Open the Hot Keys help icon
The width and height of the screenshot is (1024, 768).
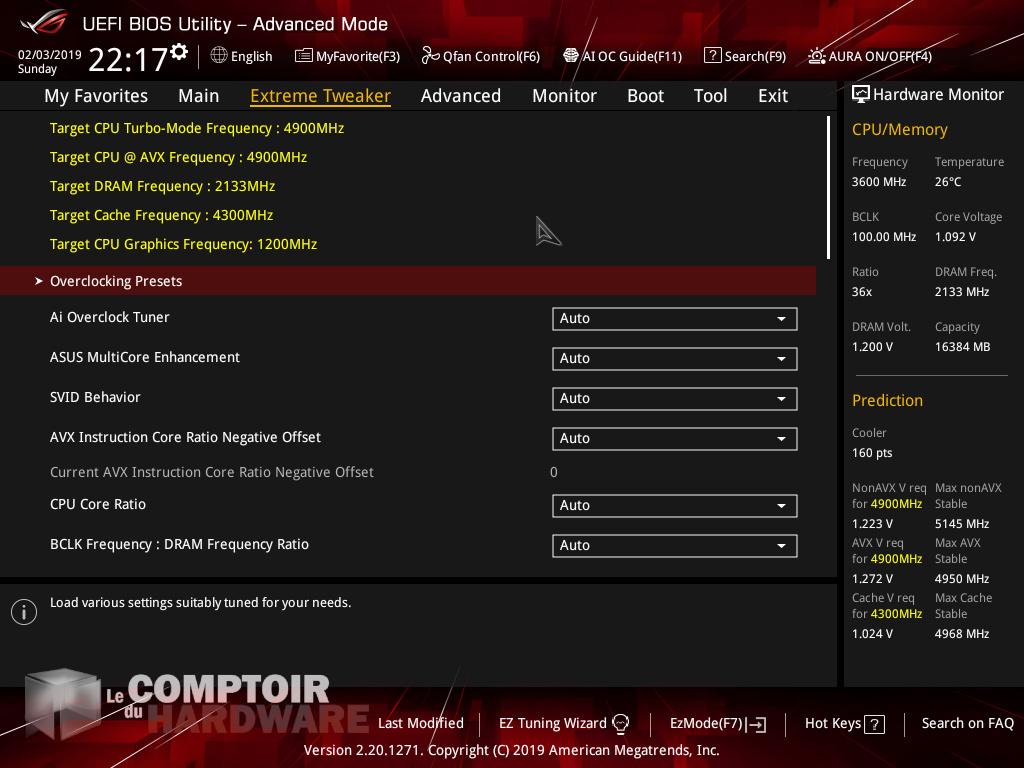coord(874,724)
